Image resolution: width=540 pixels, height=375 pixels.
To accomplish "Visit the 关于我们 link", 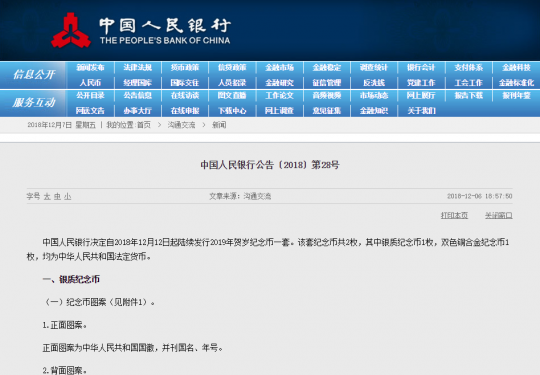I will (x=421, y=111).
